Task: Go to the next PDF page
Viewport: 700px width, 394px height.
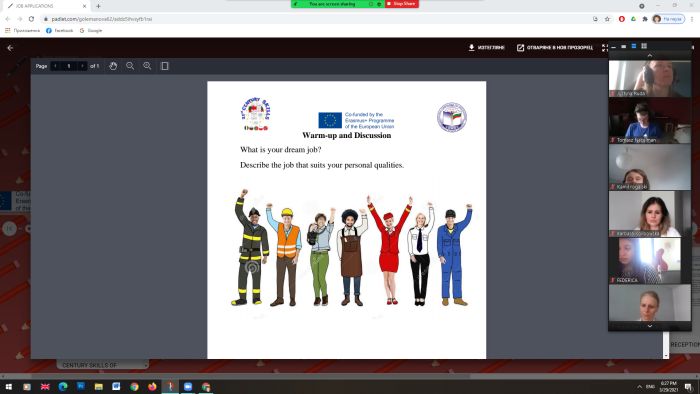Action: [x=82, y=66]
